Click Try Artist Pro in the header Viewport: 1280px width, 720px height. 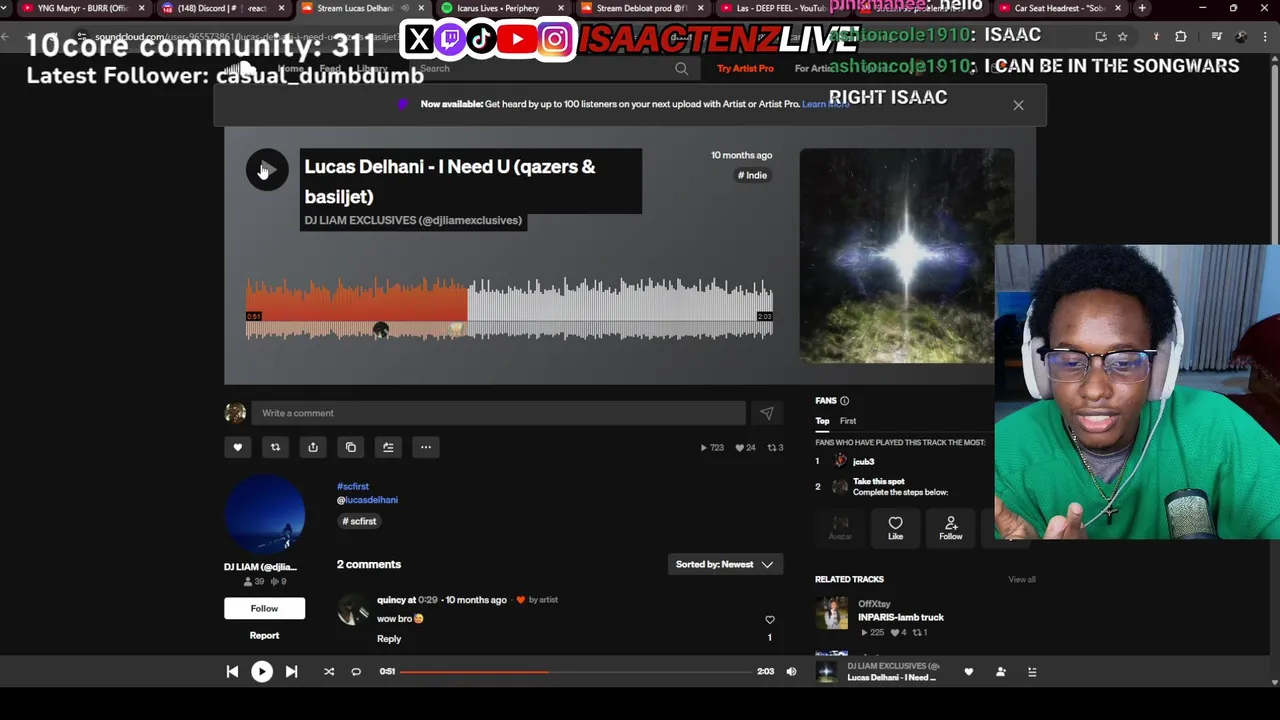coord(745,69)
